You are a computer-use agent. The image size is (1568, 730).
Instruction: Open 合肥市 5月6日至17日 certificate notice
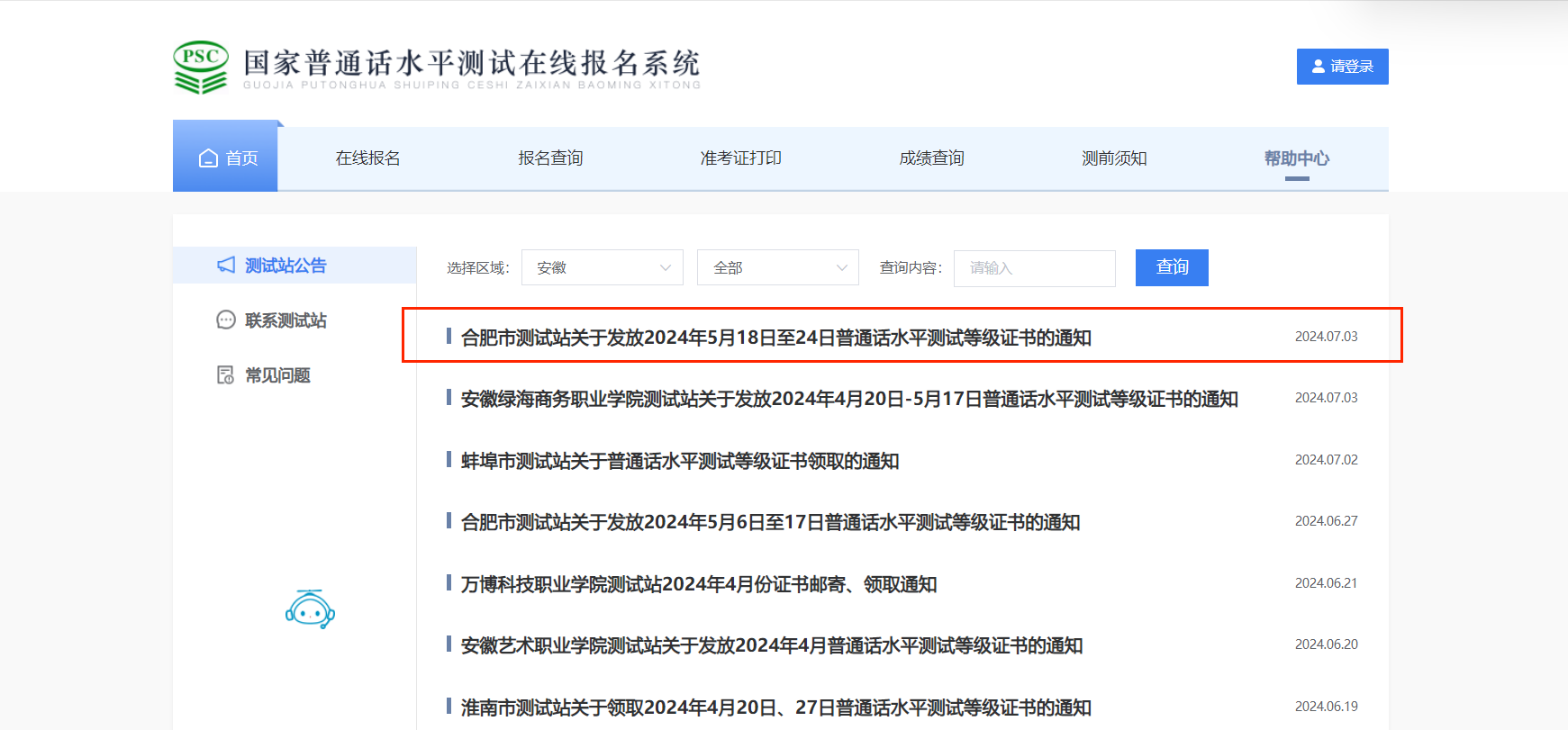click(x=770, y=522)
